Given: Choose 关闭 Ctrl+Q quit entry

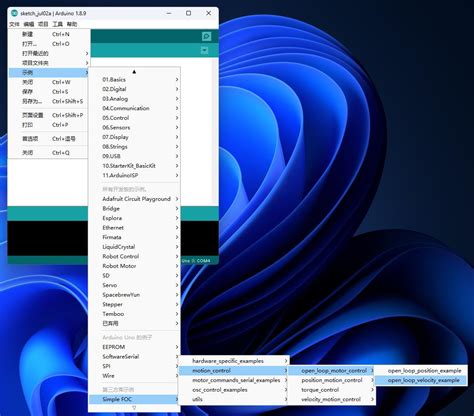Looking at the screenshot, I should (x=49, y=153).
